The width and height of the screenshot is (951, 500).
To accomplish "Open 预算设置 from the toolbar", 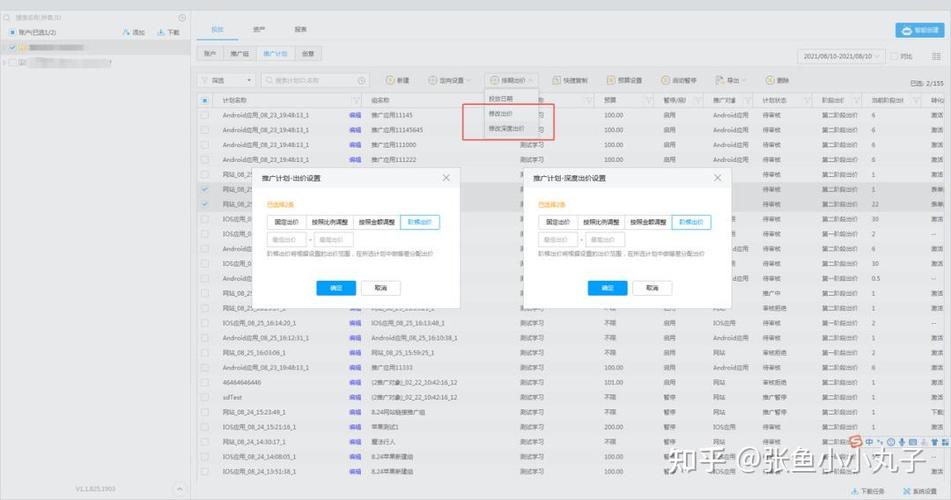I will pos(624,80).
